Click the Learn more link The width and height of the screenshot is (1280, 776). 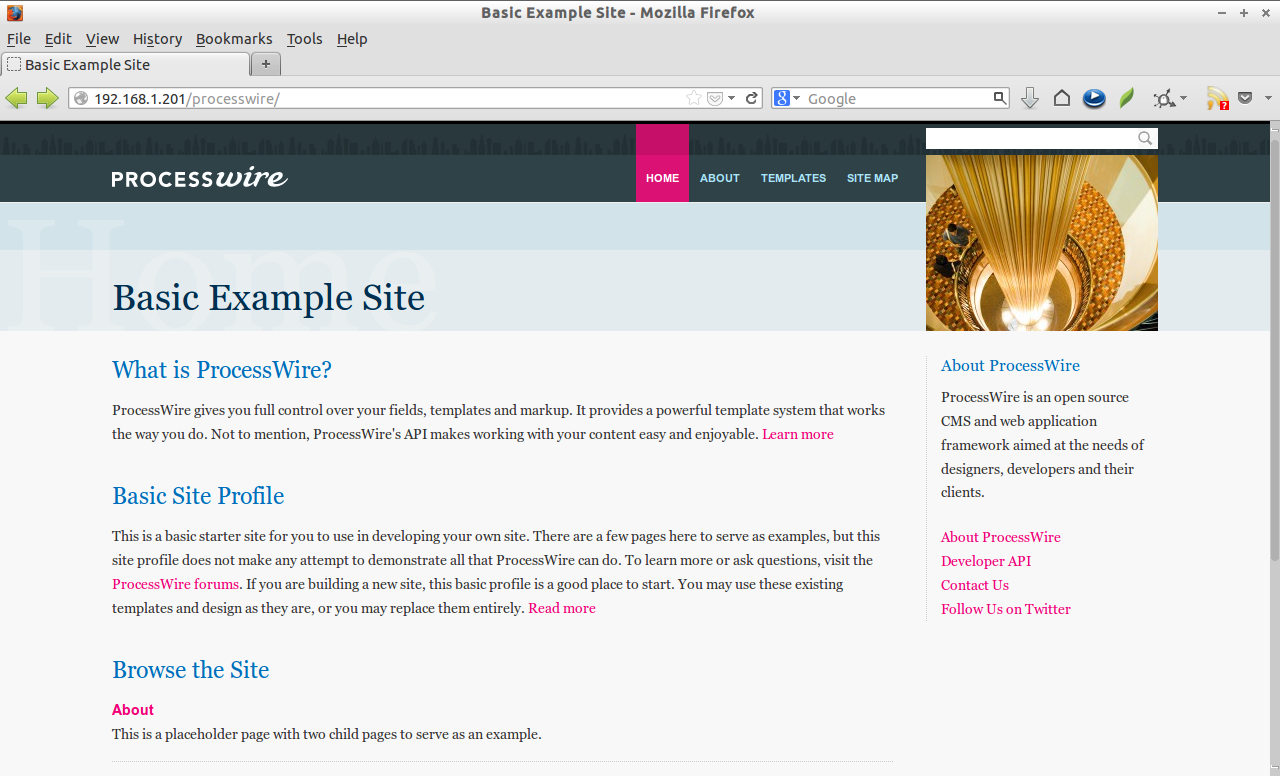click(797, 434)
